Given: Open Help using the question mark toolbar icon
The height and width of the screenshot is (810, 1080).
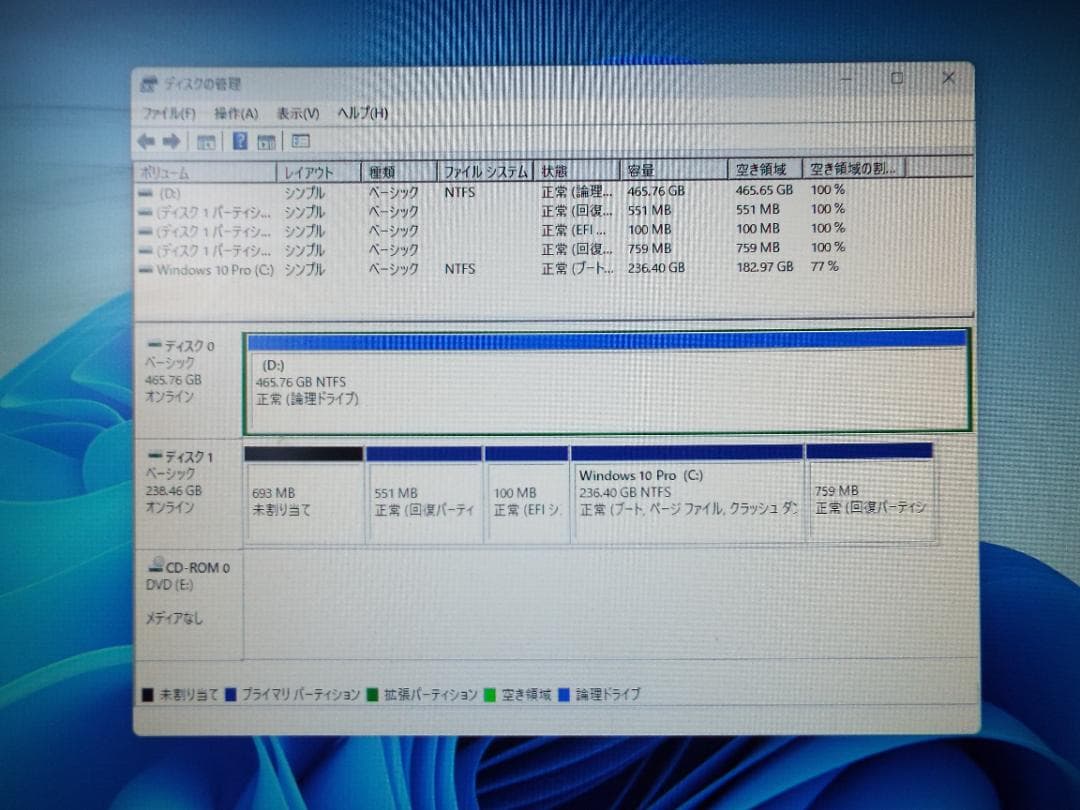Looking at the screenshot, I should click(240, 141).
